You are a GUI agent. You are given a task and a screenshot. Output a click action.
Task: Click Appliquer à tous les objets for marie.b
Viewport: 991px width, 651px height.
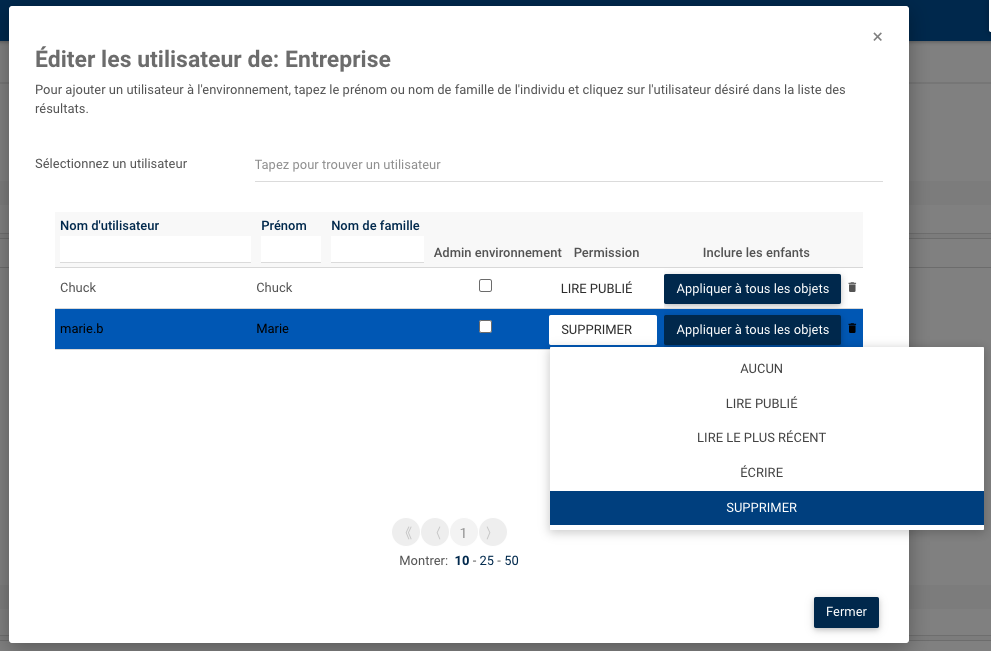pos(752,330)
